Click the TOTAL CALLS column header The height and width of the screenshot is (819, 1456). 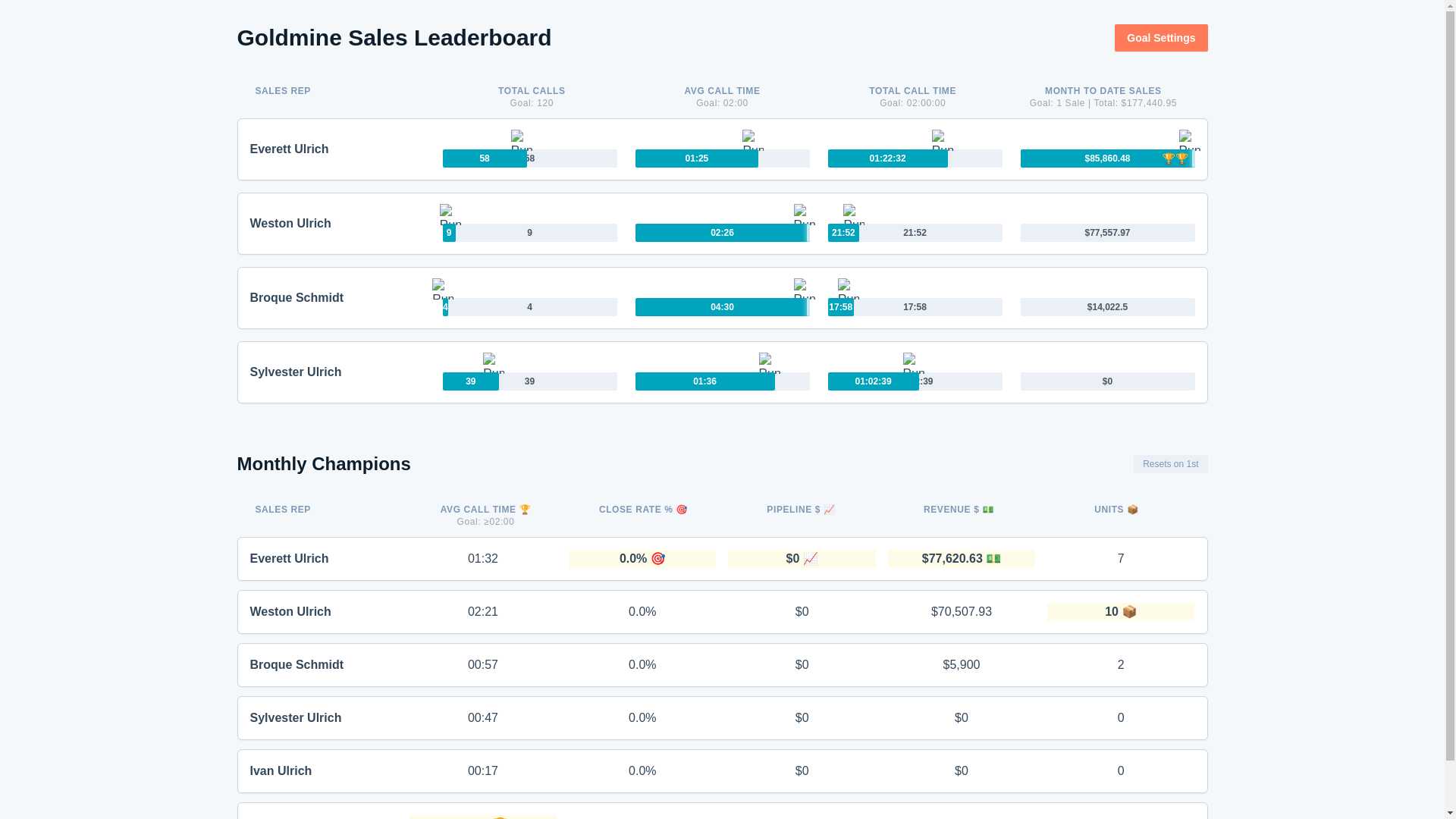click(x=531, y=91)
